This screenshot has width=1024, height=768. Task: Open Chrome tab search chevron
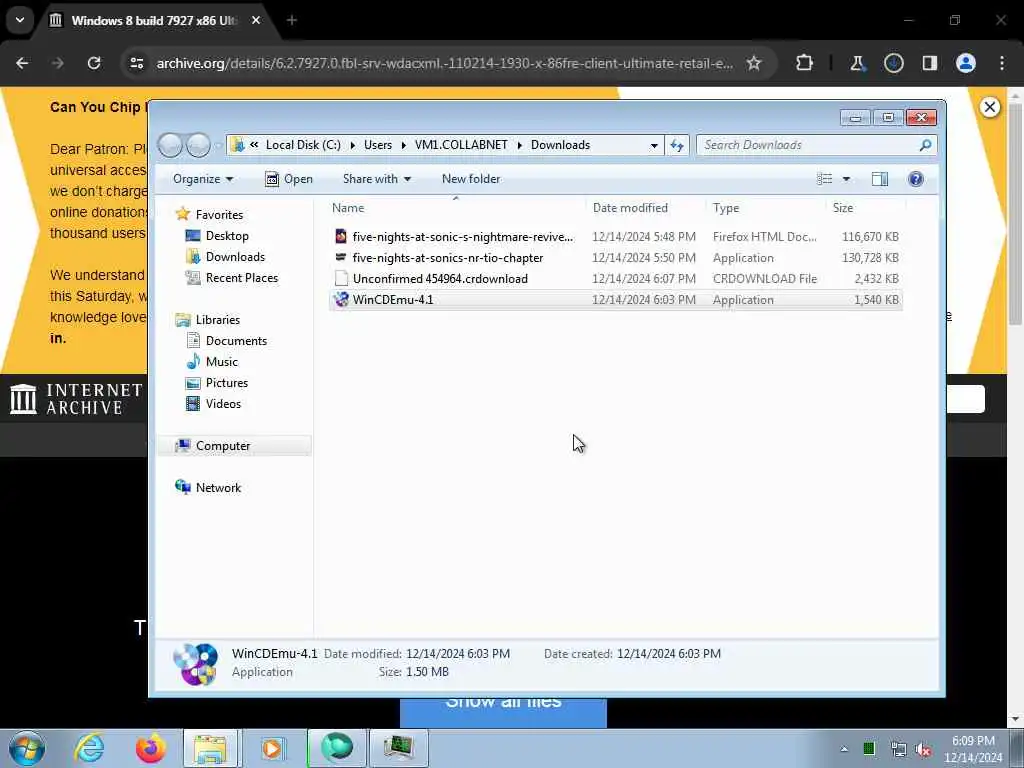pyautogui.click(x=20, y=20)
